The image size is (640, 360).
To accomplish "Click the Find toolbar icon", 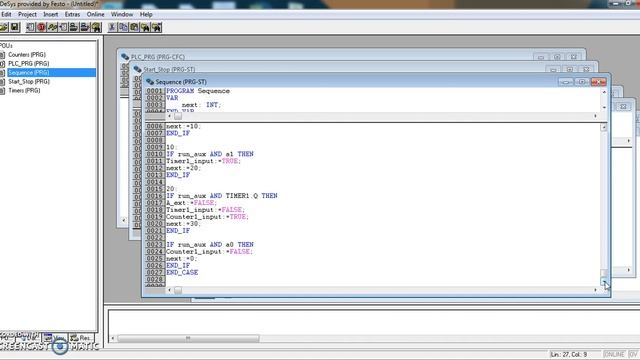I will (x=145, y=27).
